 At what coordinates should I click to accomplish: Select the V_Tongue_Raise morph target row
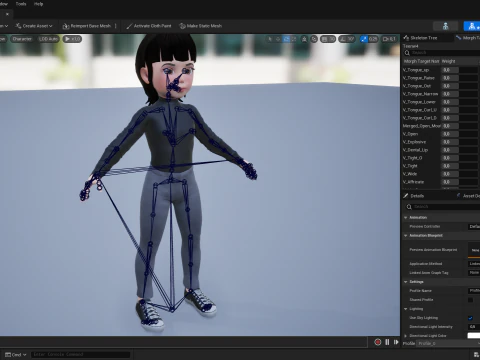pos(441,78)
